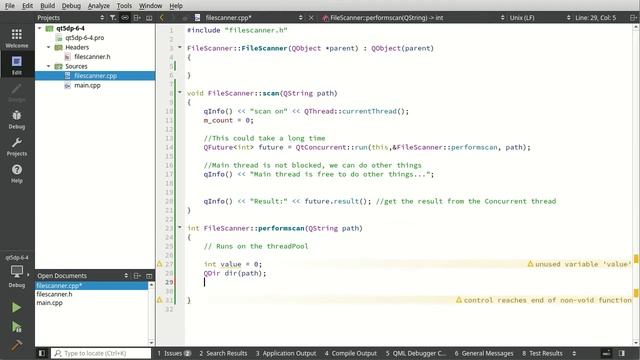
Task: Show the Search Results pane
Action: click(223, 353)
